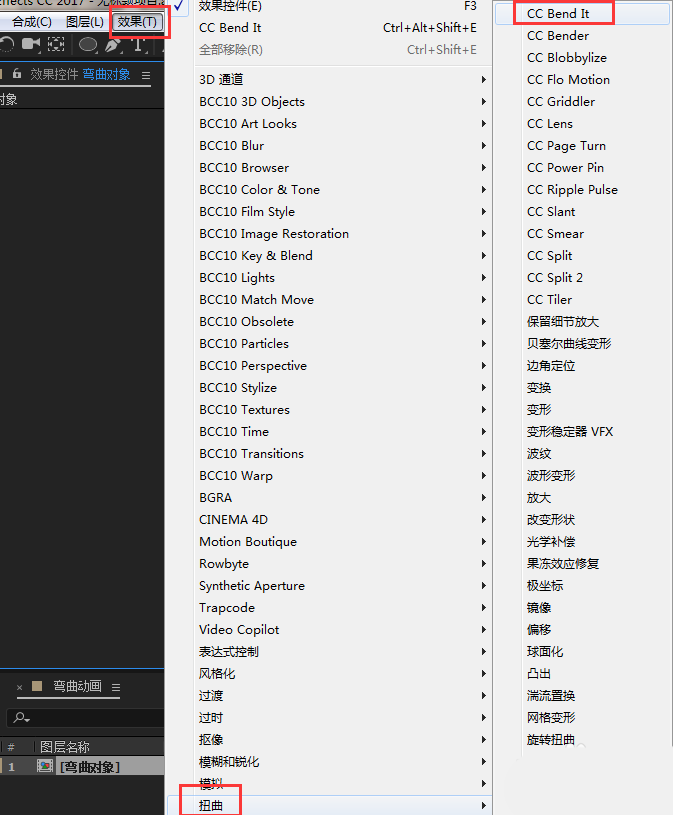Click the 图层名称 column header
The width and height of the screenshot is (673, 815).
[65, 747]
